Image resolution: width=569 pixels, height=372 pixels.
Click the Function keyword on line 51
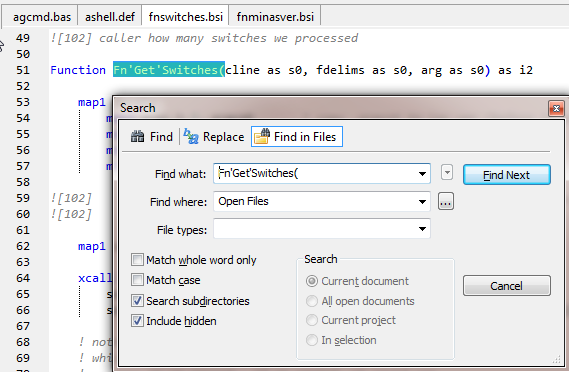(78, 70)
